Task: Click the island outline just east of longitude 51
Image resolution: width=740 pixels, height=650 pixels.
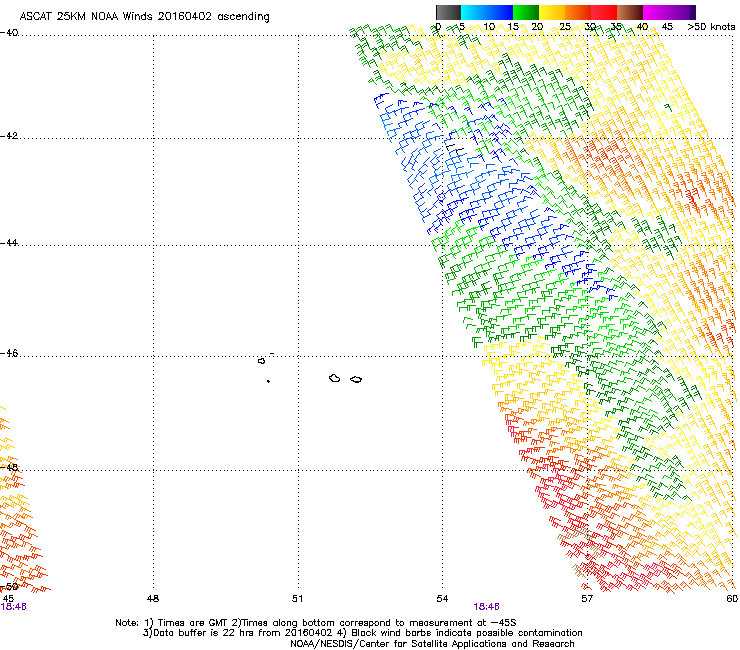Action: click(x=335, y=378)
